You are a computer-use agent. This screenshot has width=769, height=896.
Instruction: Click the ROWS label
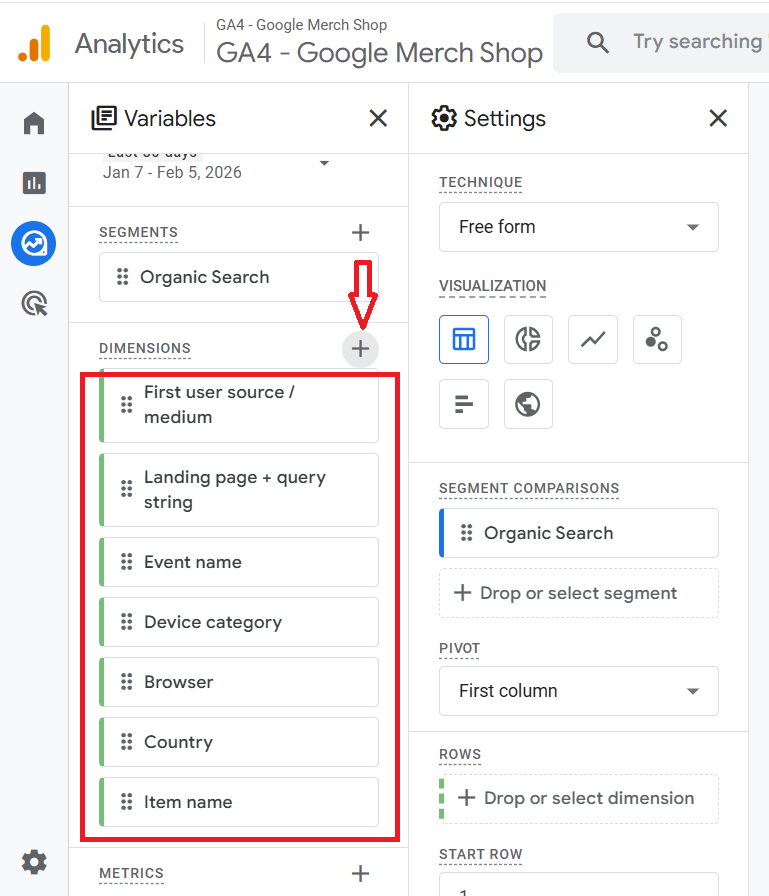(x=460, y=754)
